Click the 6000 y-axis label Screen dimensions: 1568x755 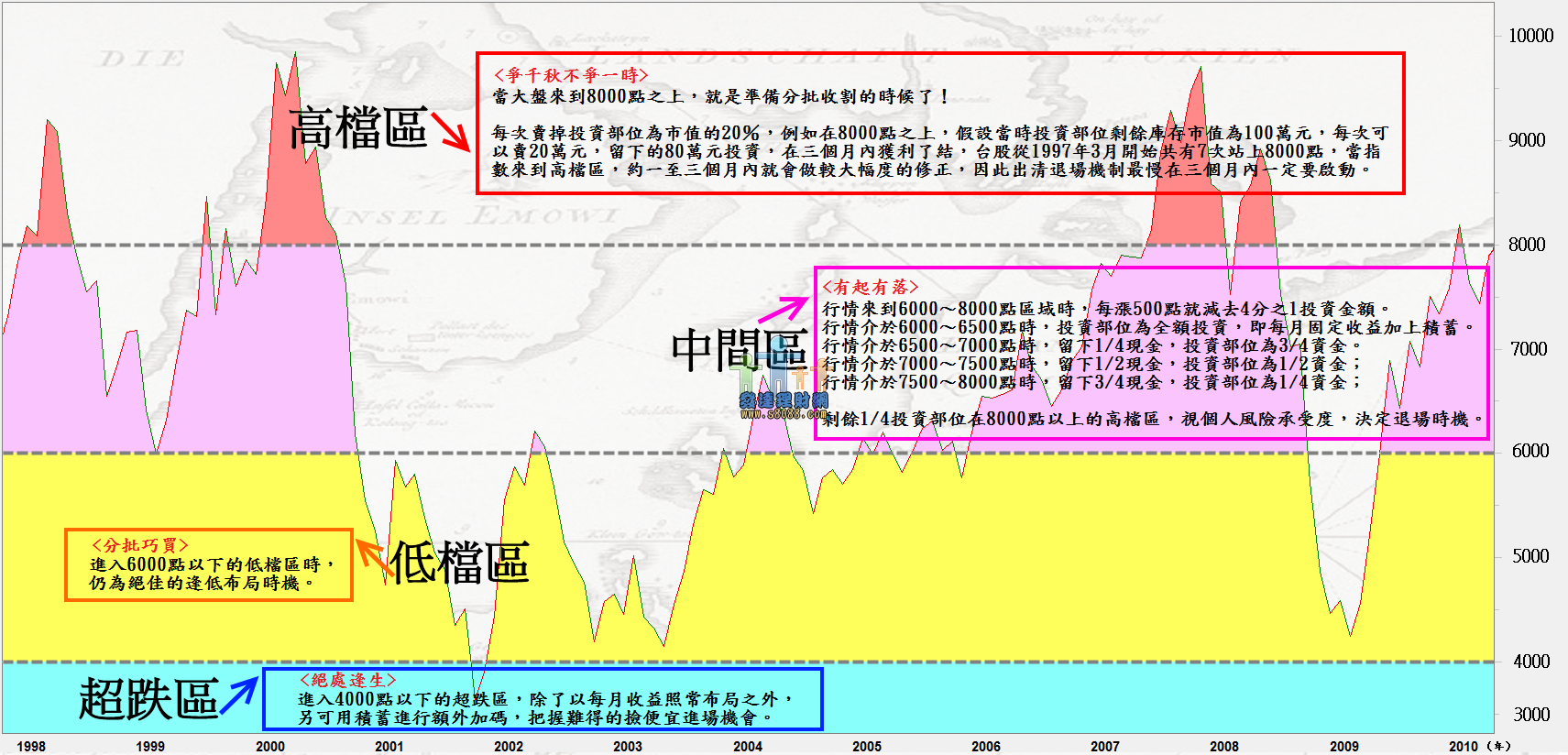click(1530, 451)
